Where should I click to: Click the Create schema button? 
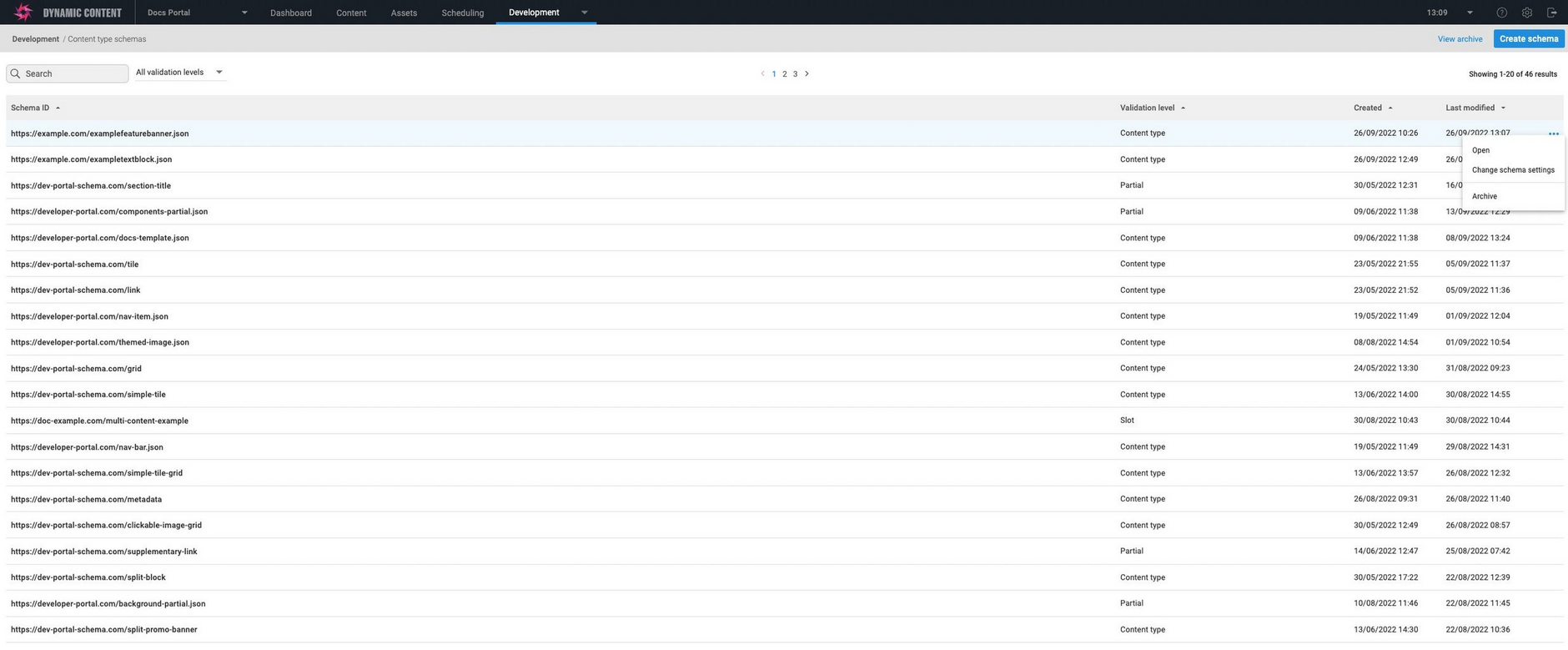click(x=1528, y=39)
